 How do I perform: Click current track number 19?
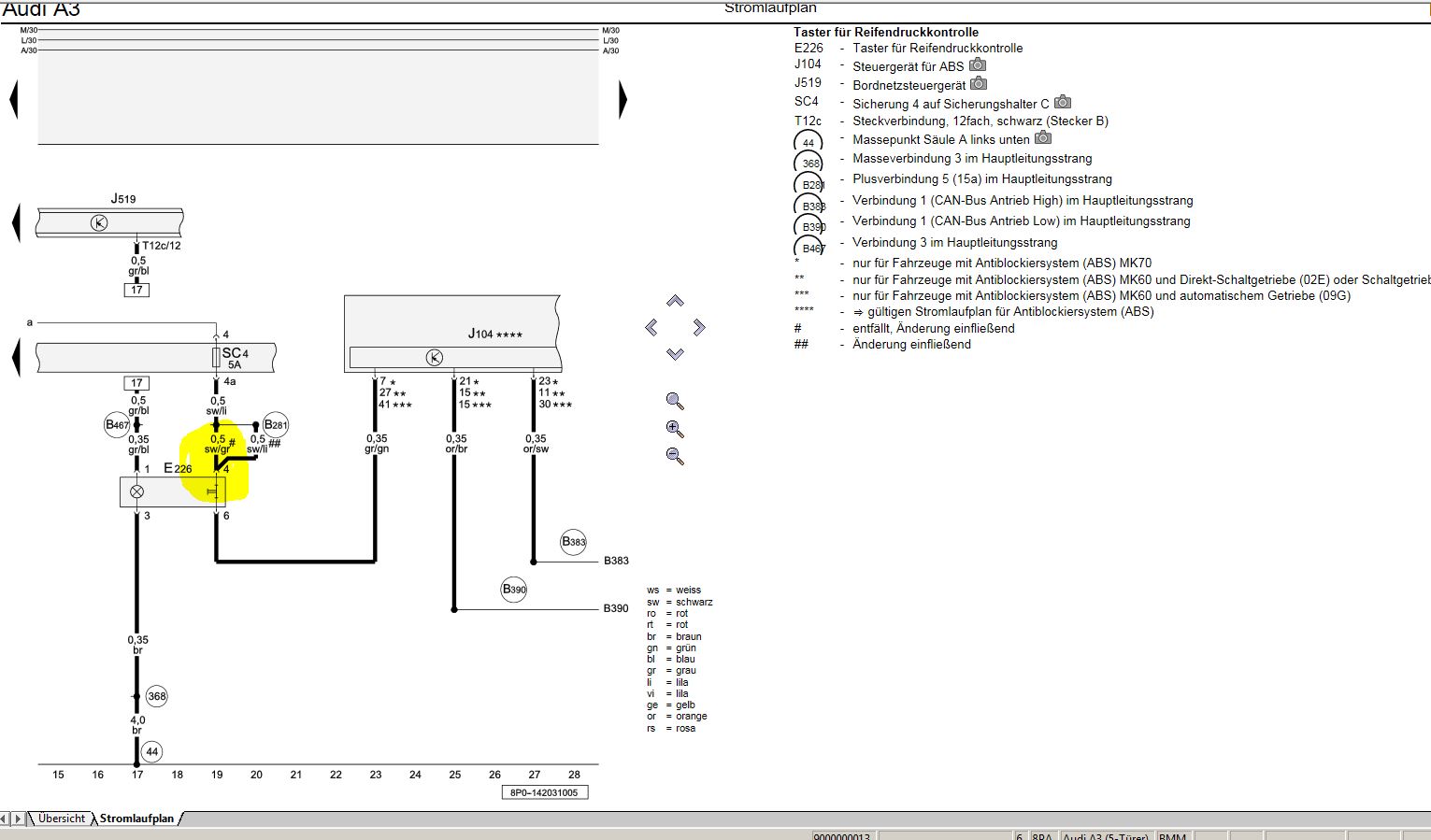[217, 775]
